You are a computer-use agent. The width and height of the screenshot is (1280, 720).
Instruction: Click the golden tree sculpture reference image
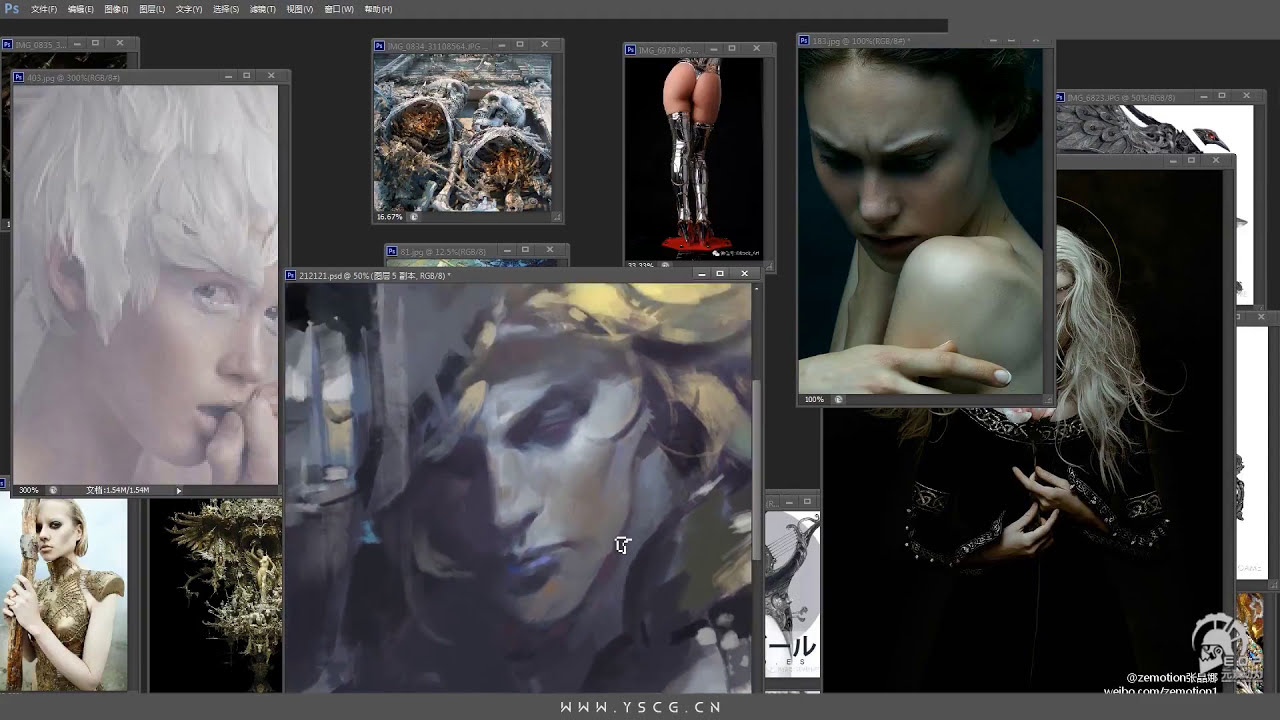(216, 594)
